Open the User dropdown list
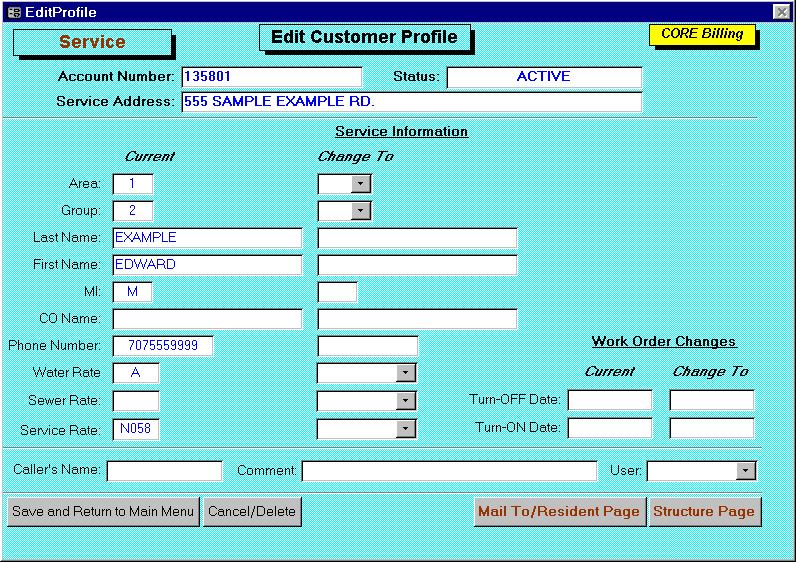This screenshot has height=563, width=796. (x=745, y=471)
